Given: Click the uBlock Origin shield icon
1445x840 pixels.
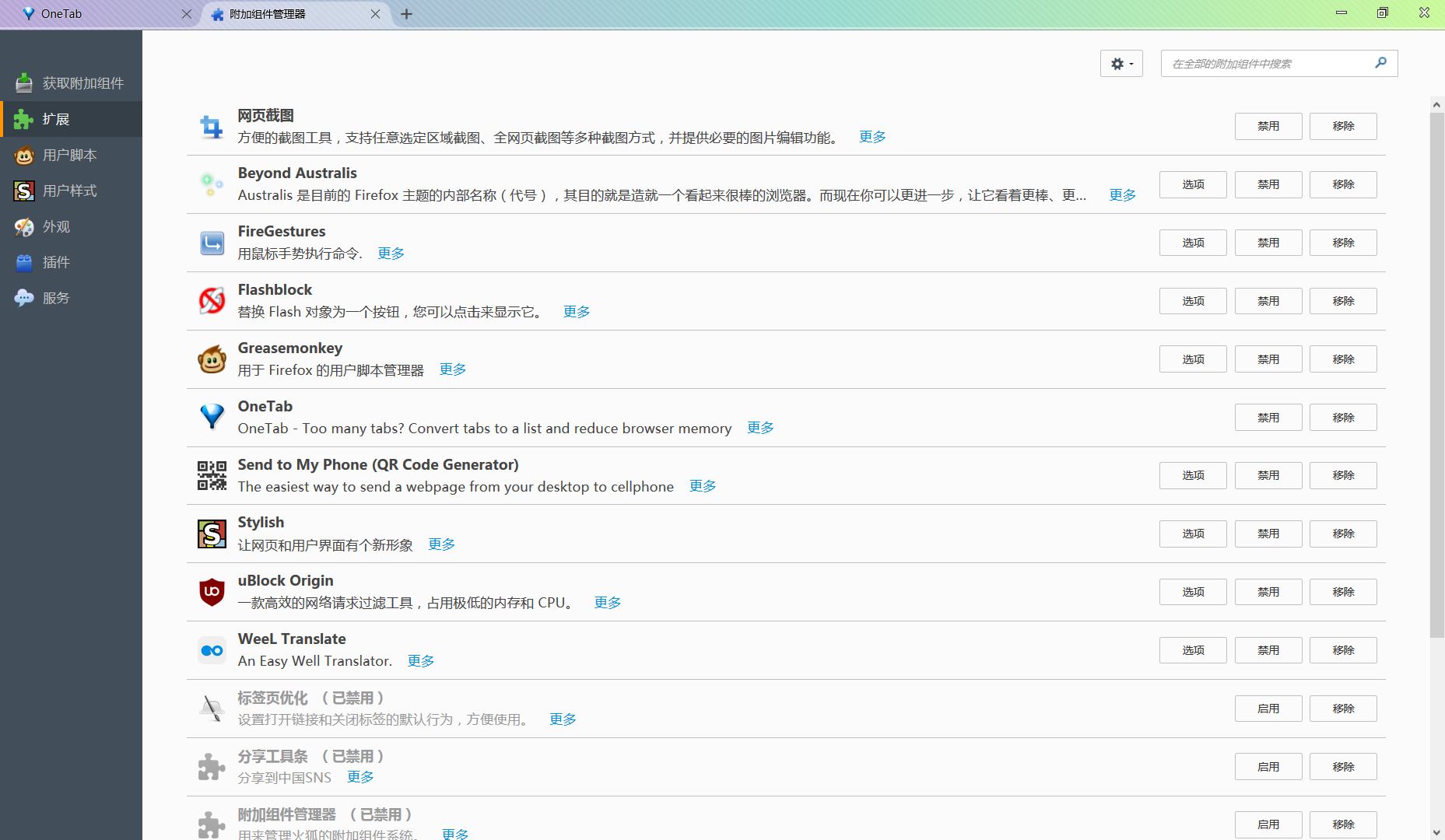Looking at the screenshot, I should coord(212,592).
